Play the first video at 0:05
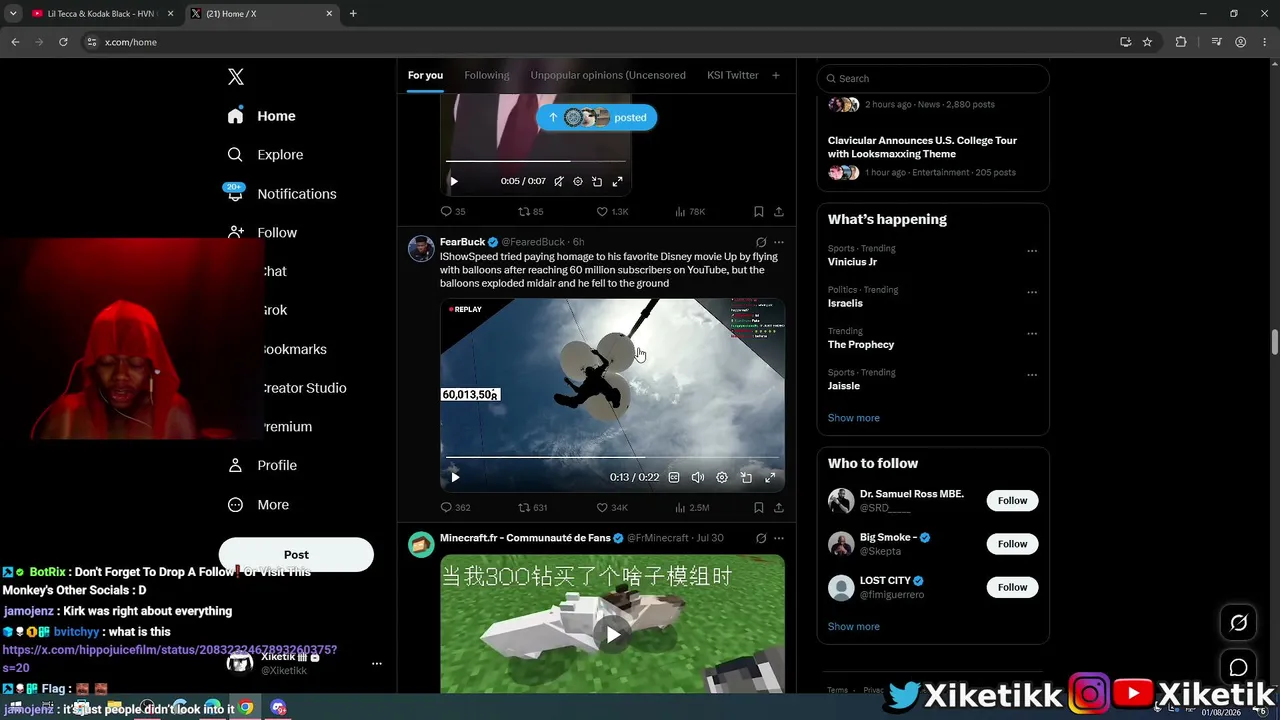This screenshot has width=1280, height=720. 454,181
